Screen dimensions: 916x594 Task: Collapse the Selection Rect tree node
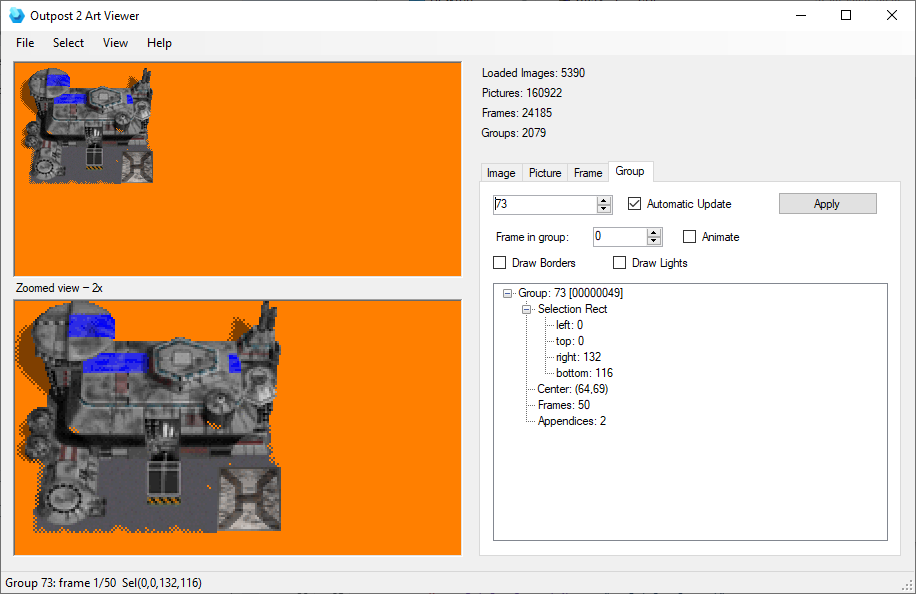pos(526,309)
